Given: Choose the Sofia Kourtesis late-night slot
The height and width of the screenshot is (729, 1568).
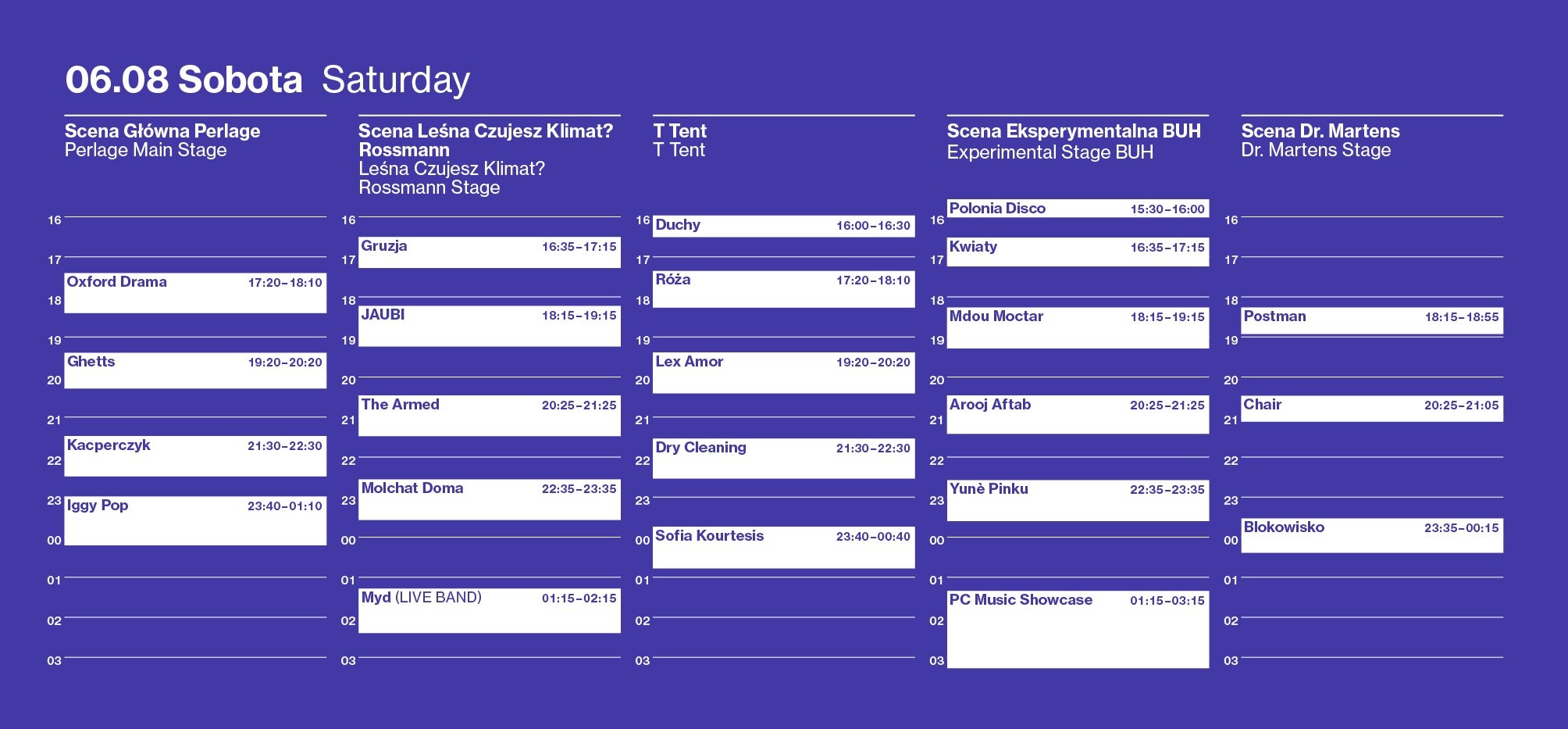Looking at the screenshot, I should tap(784, 548).
